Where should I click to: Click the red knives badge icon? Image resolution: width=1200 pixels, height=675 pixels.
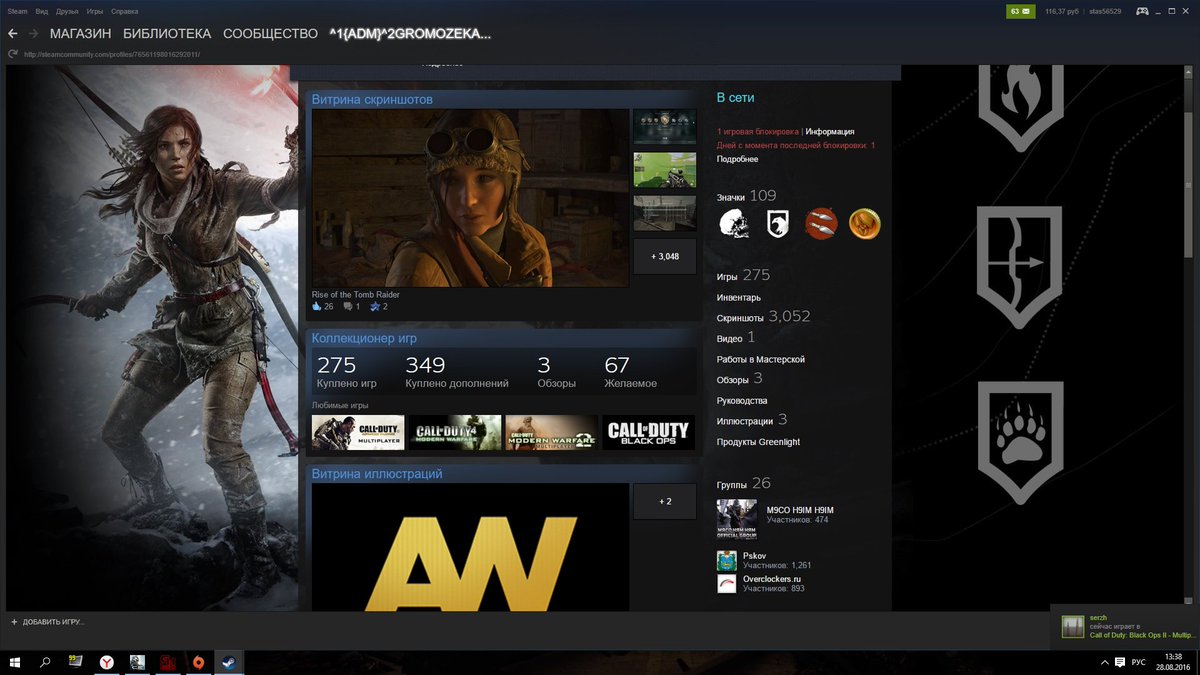pyautogui.click(x=821, y=224)
